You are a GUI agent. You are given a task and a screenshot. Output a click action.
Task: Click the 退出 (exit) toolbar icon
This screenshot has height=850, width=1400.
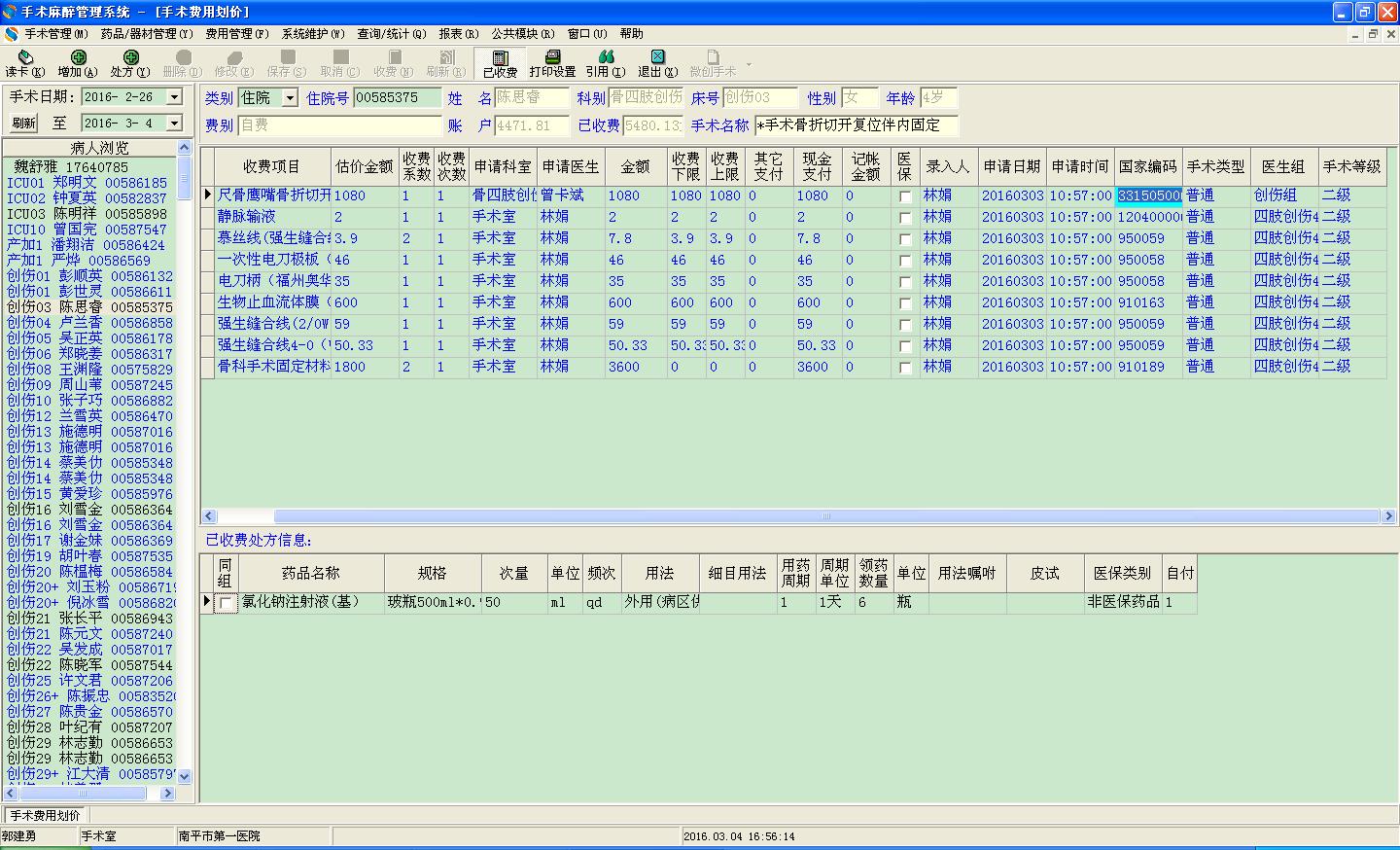pos(657,58)
